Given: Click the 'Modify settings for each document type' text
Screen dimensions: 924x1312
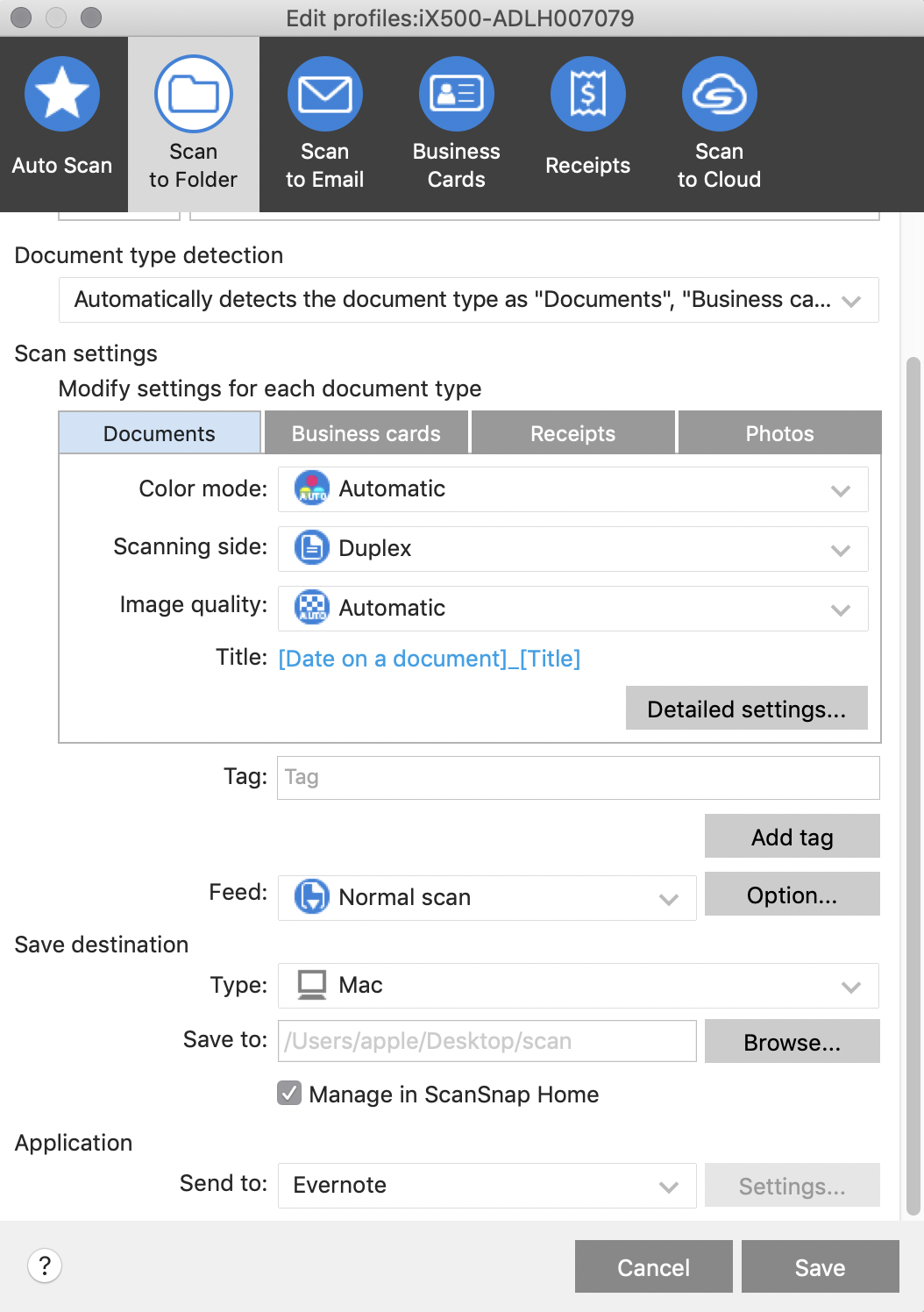Looking at the screenshot, I should click(x=270, y=389).
